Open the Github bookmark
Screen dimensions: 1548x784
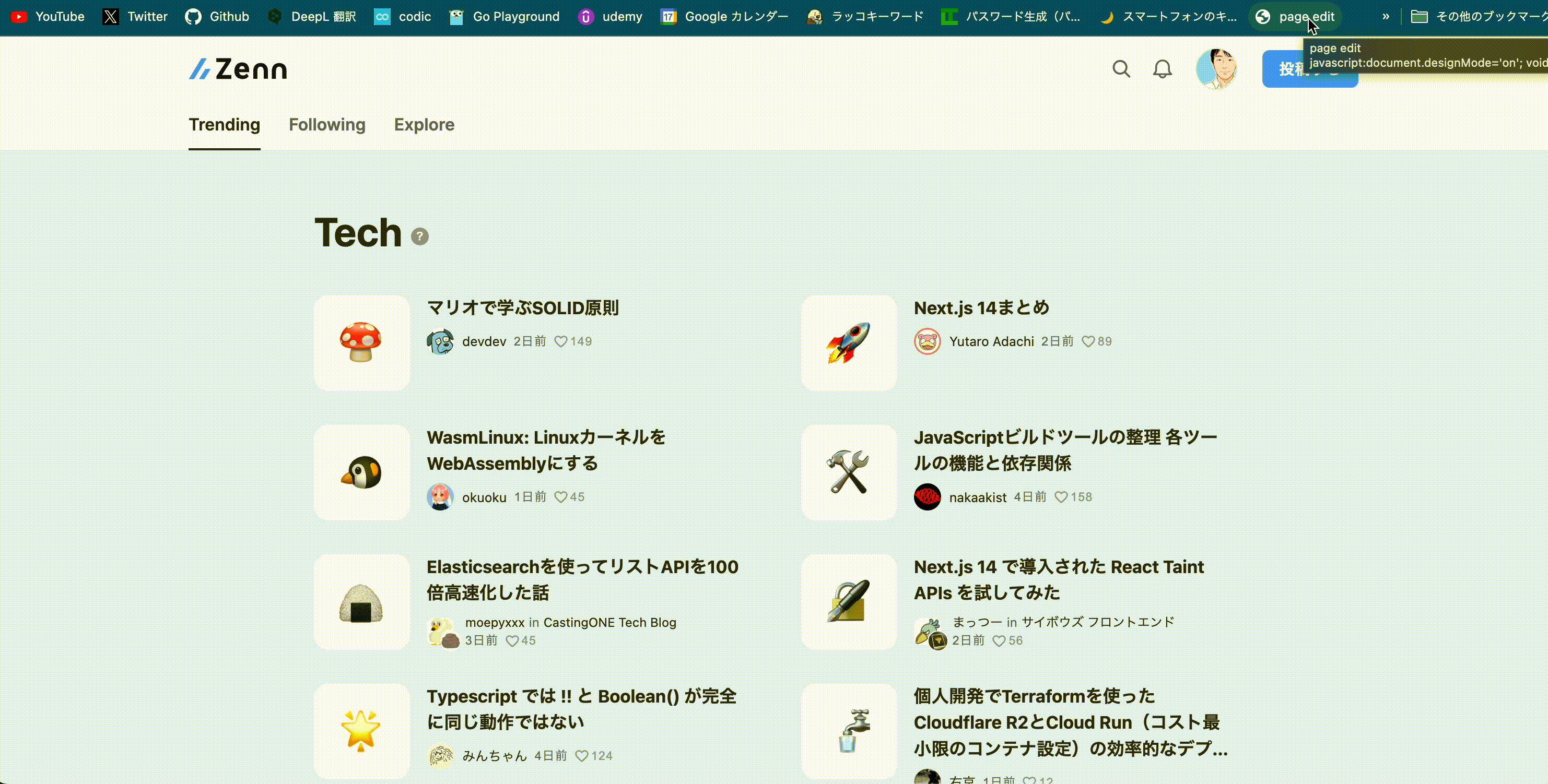[217, 16]
